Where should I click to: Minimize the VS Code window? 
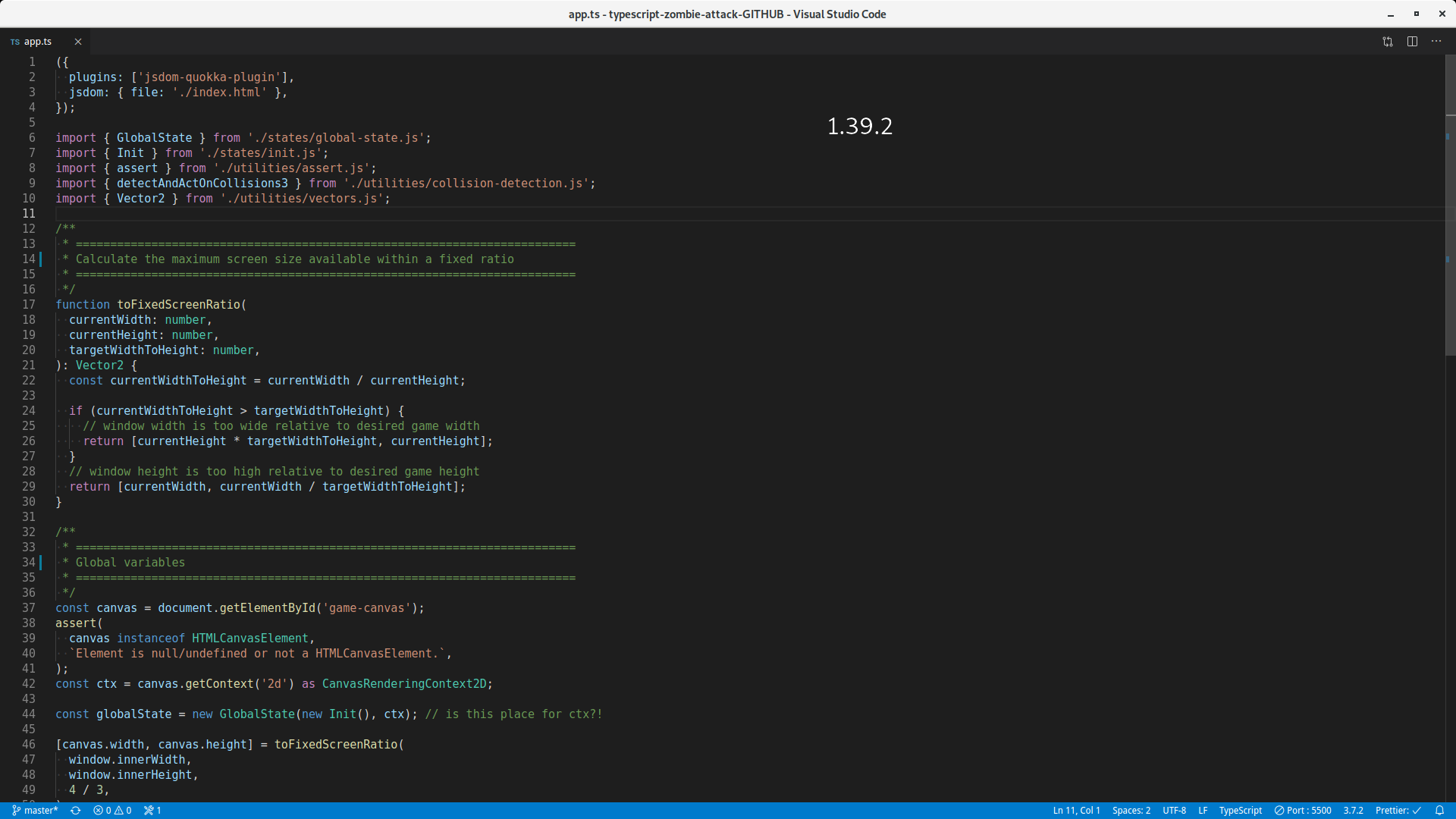coord(1391,14)
